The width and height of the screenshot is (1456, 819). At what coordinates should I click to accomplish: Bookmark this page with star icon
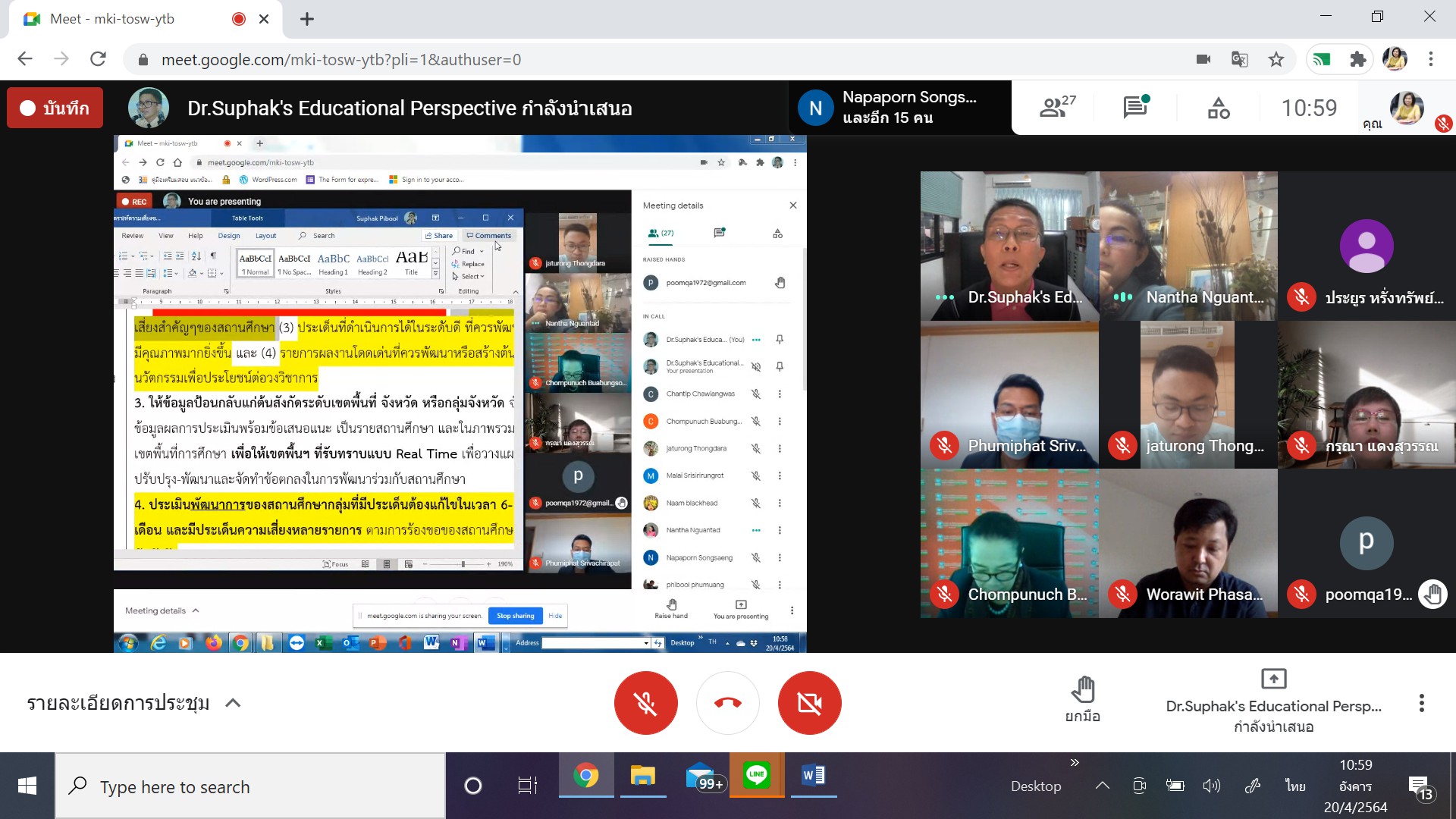coord(1276,59)
